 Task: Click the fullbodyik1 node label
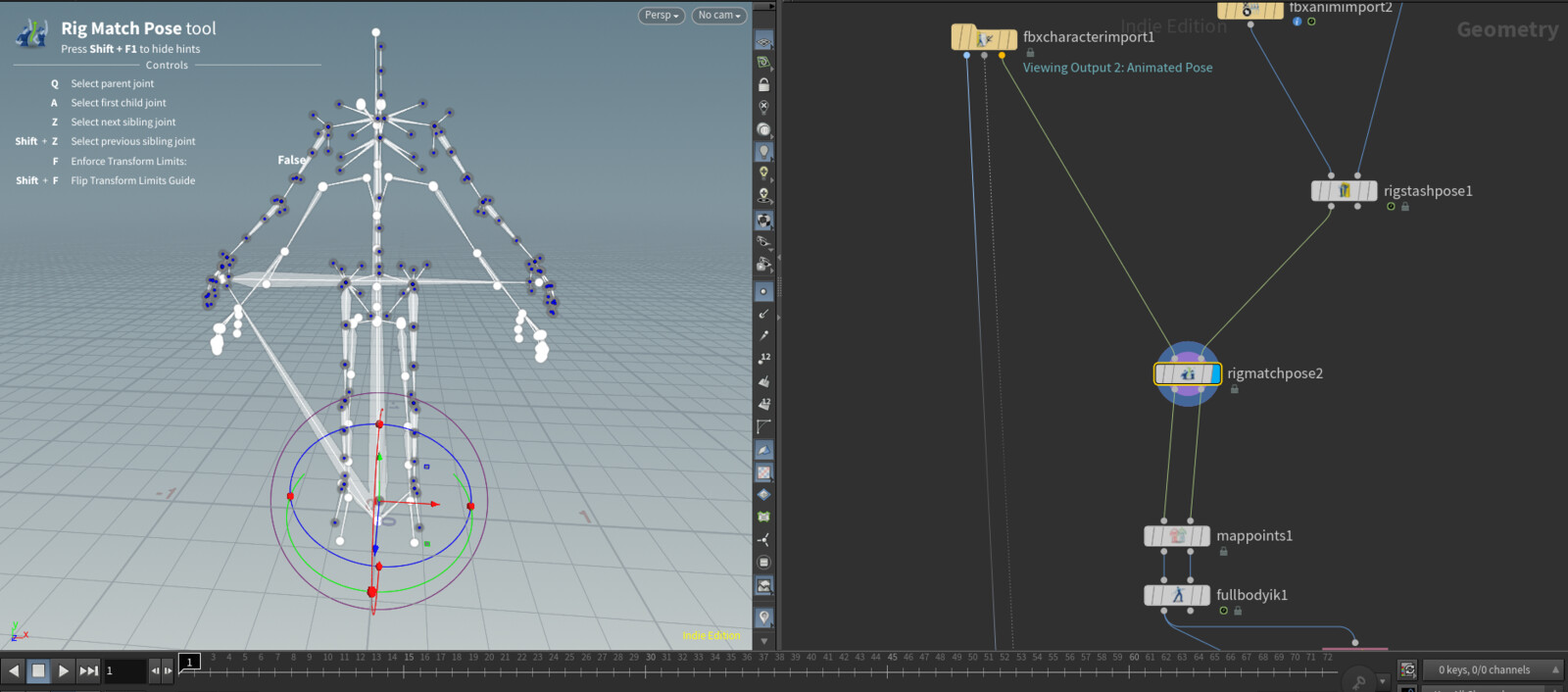(x=1251, y=595)
